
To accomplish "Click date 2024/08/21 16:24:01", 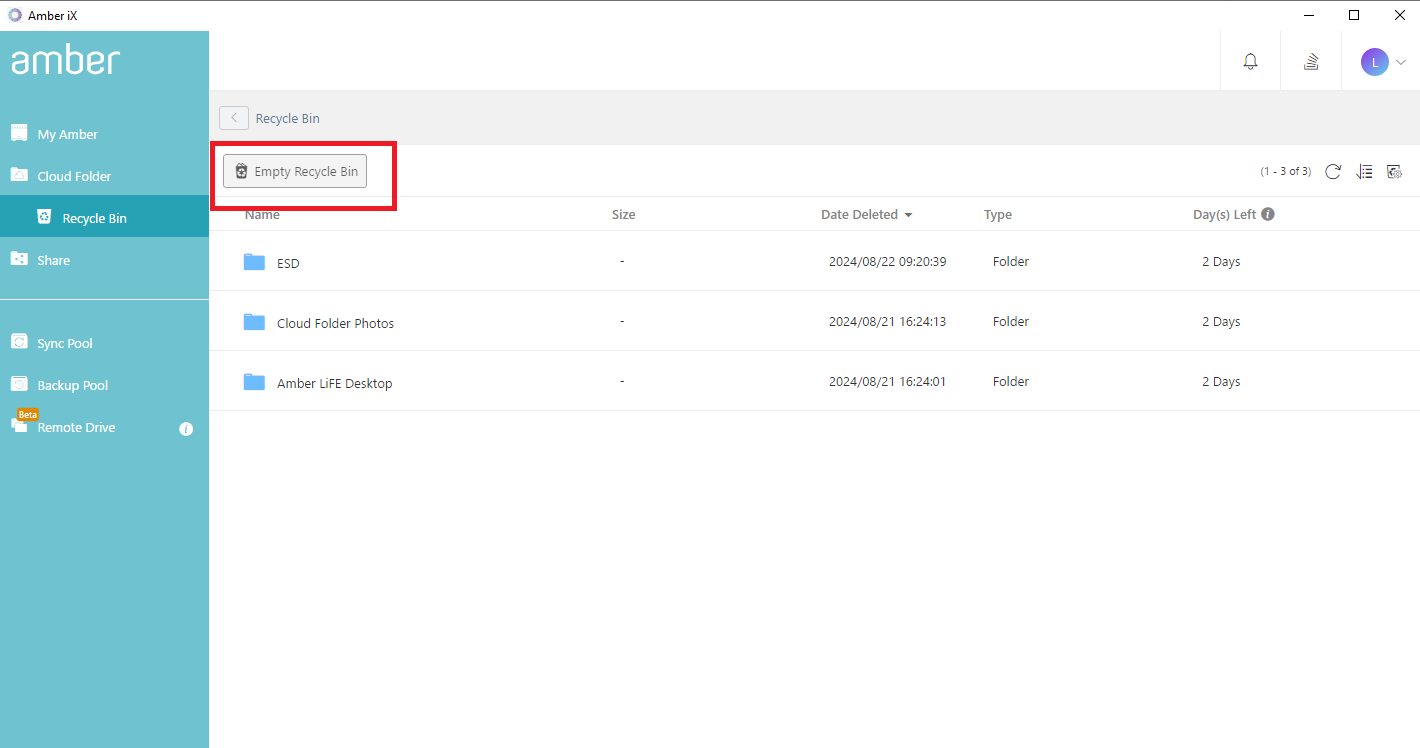I will point(888,382).
